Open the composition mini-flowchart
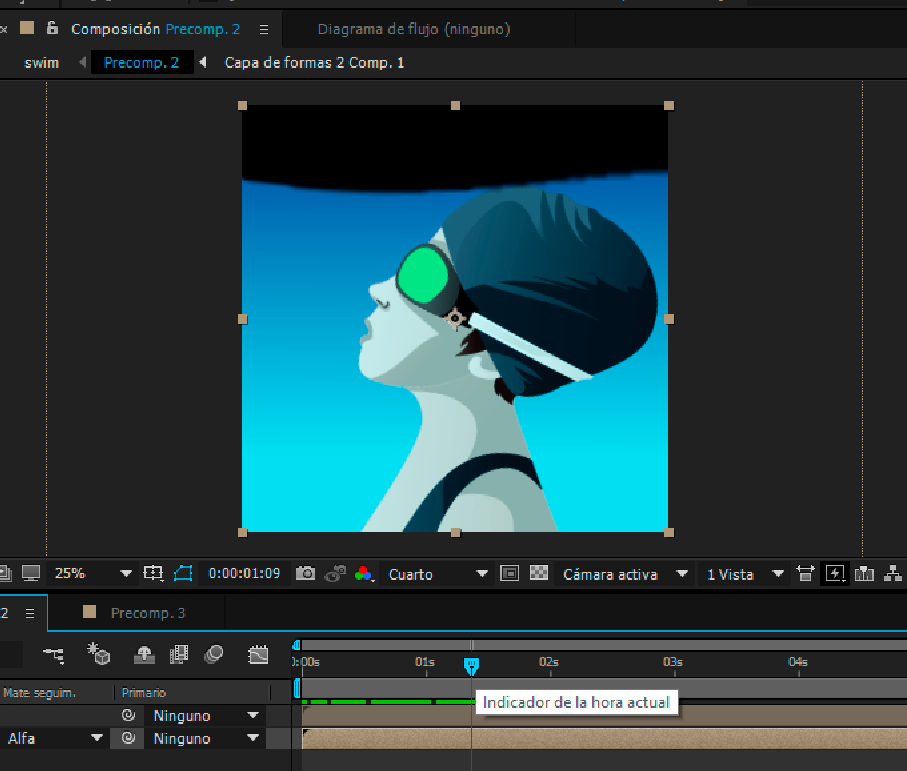The height and width of the screenshot is (771, 907). 54,655
